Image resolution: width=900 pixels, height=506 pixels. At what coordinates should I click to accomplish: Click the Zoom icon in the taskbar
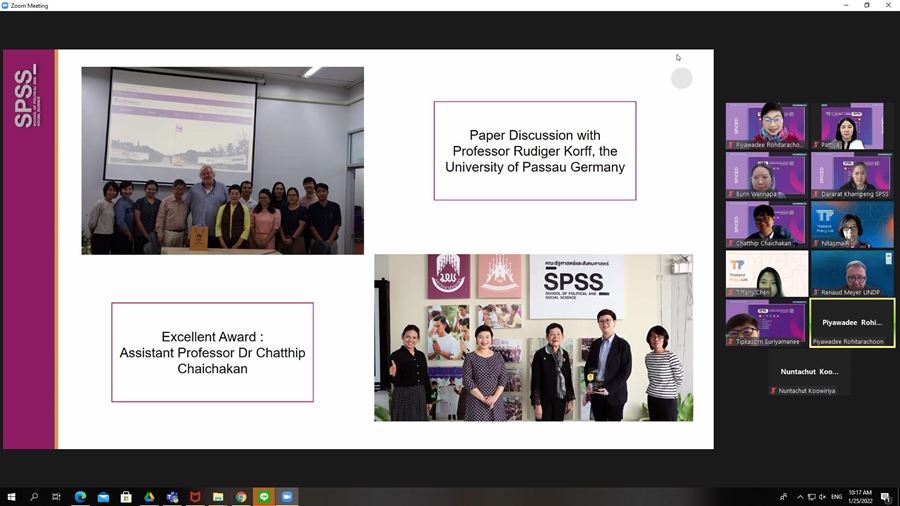click(287, 497)
